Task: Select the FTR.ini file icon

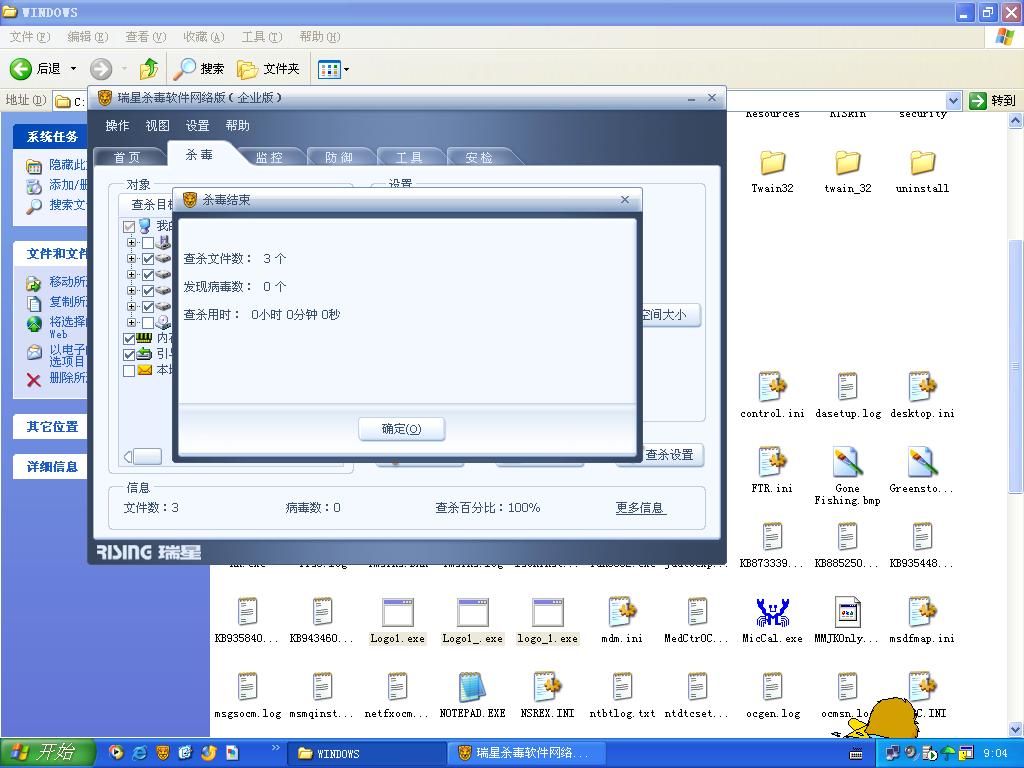Action: point(772,461)
